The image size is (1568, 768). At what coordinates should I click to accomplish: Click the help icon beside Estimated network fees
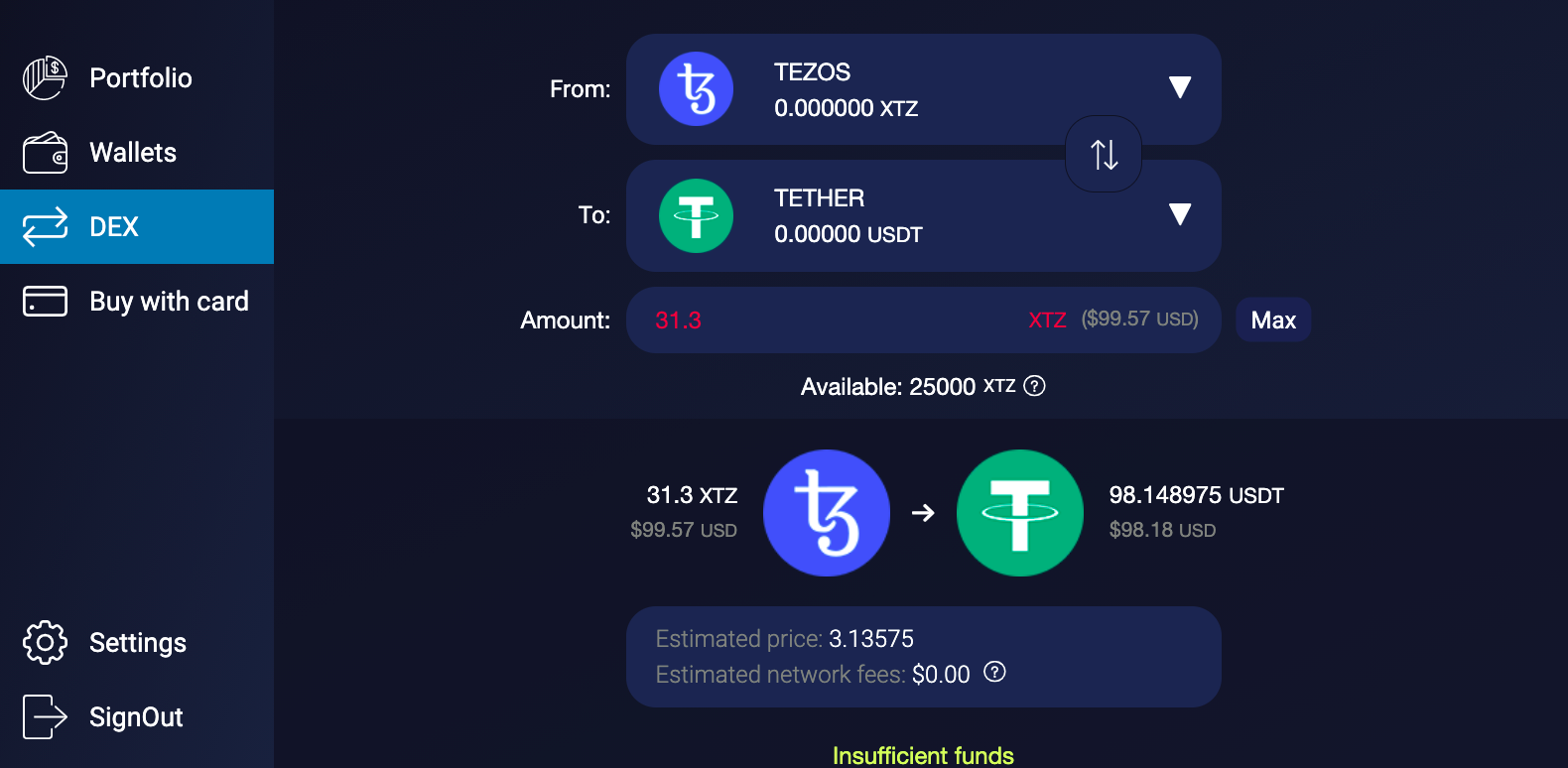pos(993,673)
